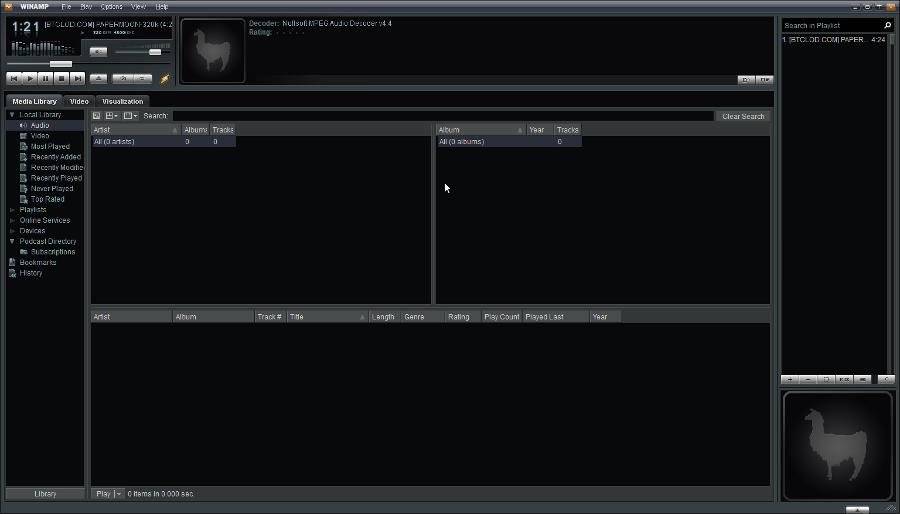Viewport: 900px width, 514px height.
Task: Click the Library button at bottom left
Action: click(45, 494)
